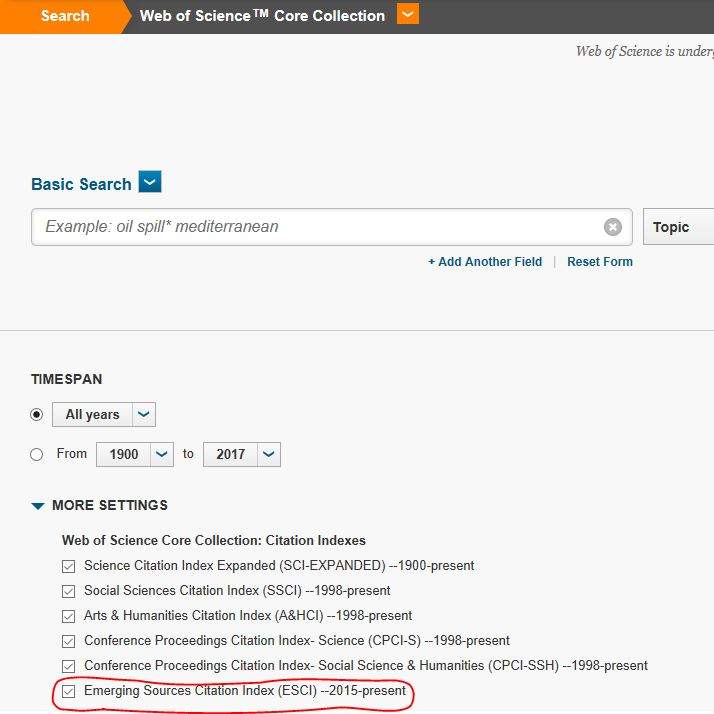The height and width of the screenshot is (714, 714).
Task: Uncheck Emerging Sources Citation Index checkbox
Action: pyautogui.click(x=68, y=691)
